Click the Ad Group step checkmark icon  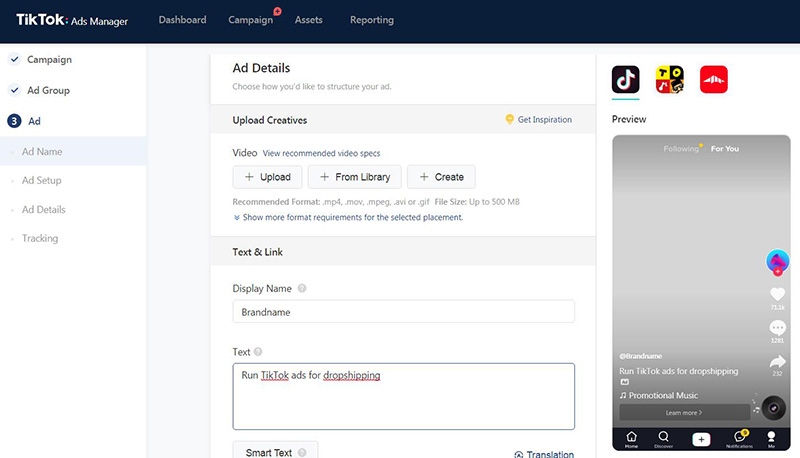[x=14, y=90]
